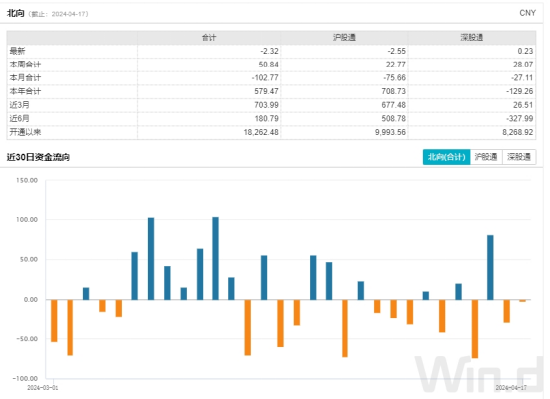Click the CNY currency label
Image resolution: width=550 pixels, height=399 pixels.
click(528, 13)
